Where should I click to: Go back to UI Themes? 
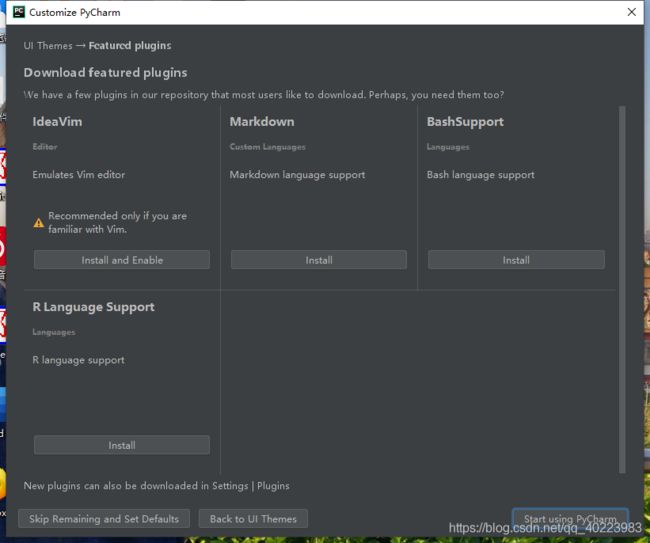(x=253, y=519)
